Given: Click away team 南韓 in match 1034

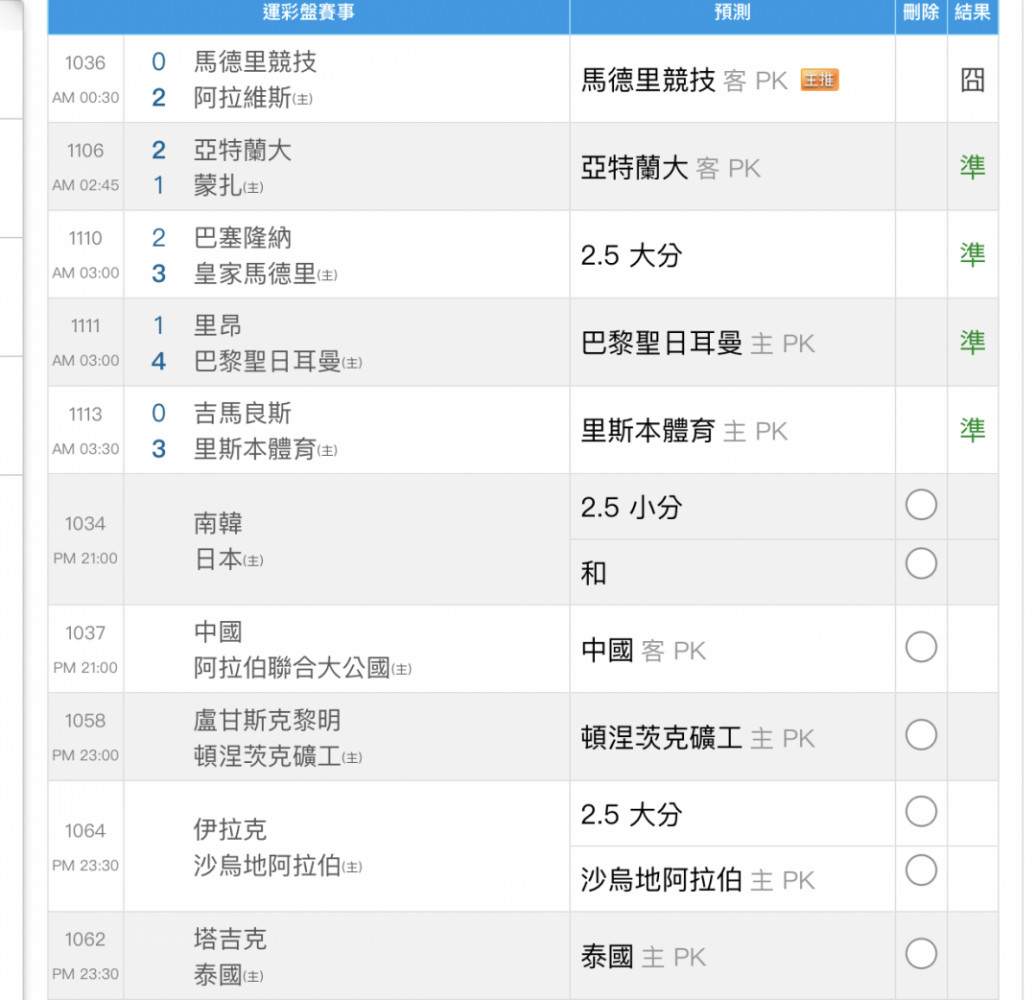Looking at the screenshot, I should (218, 523).
